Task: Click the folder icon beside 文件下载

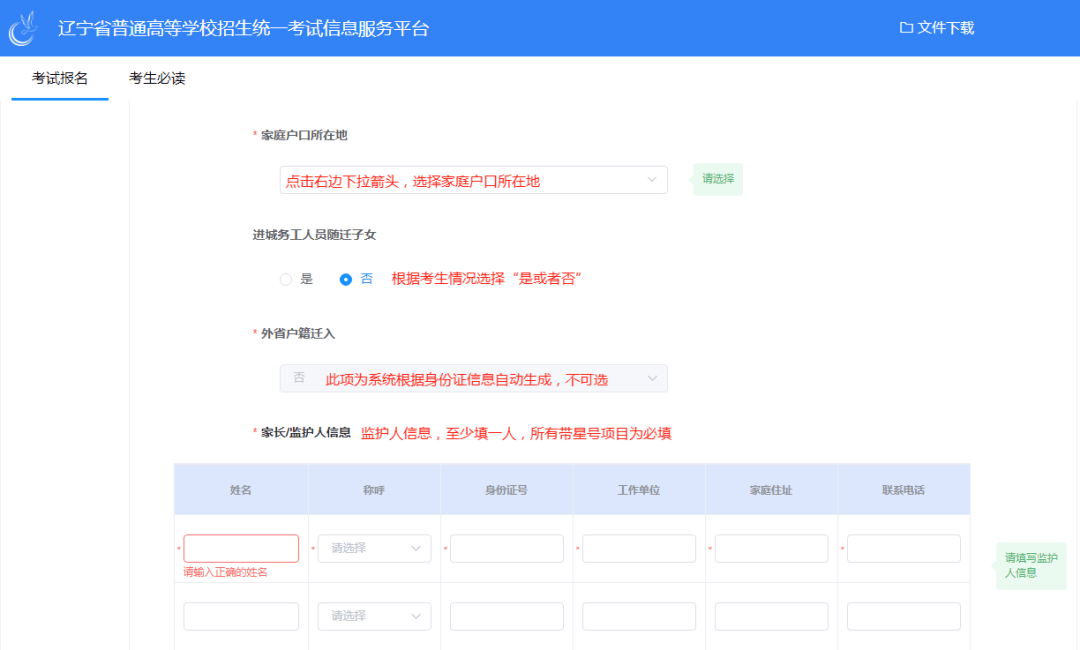Action: pos(906,28)
